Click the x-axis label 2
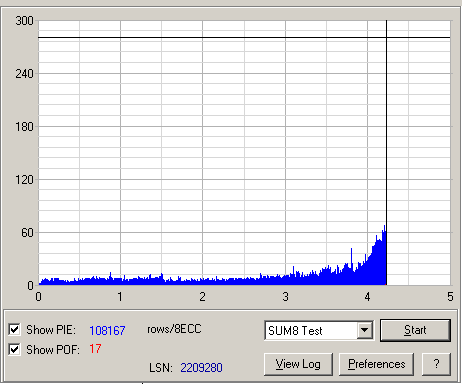Viewport: 462px width, 384px height. click(x=202, y=297)
